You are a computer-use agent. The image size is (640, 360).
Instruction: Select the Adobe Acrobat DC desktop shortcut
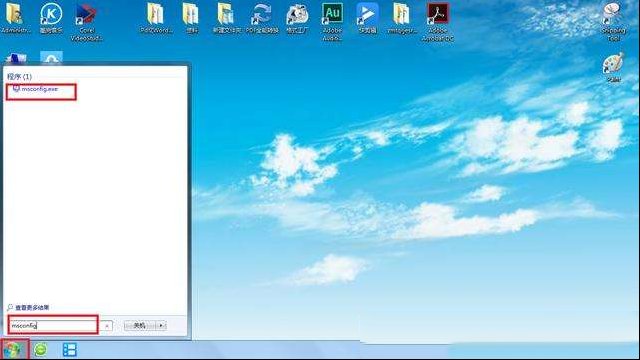(438, 21)
